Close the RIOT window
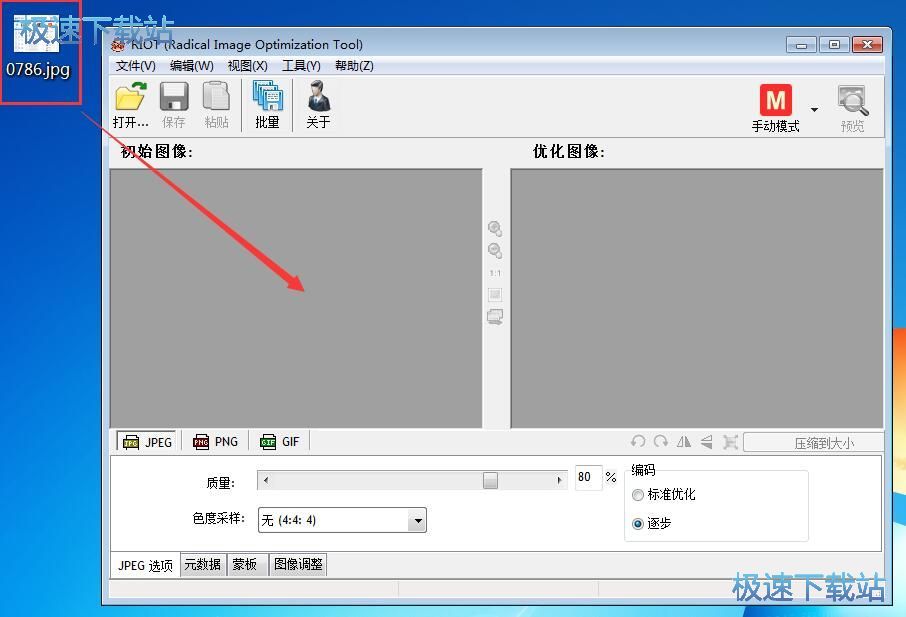 (867, 44)
